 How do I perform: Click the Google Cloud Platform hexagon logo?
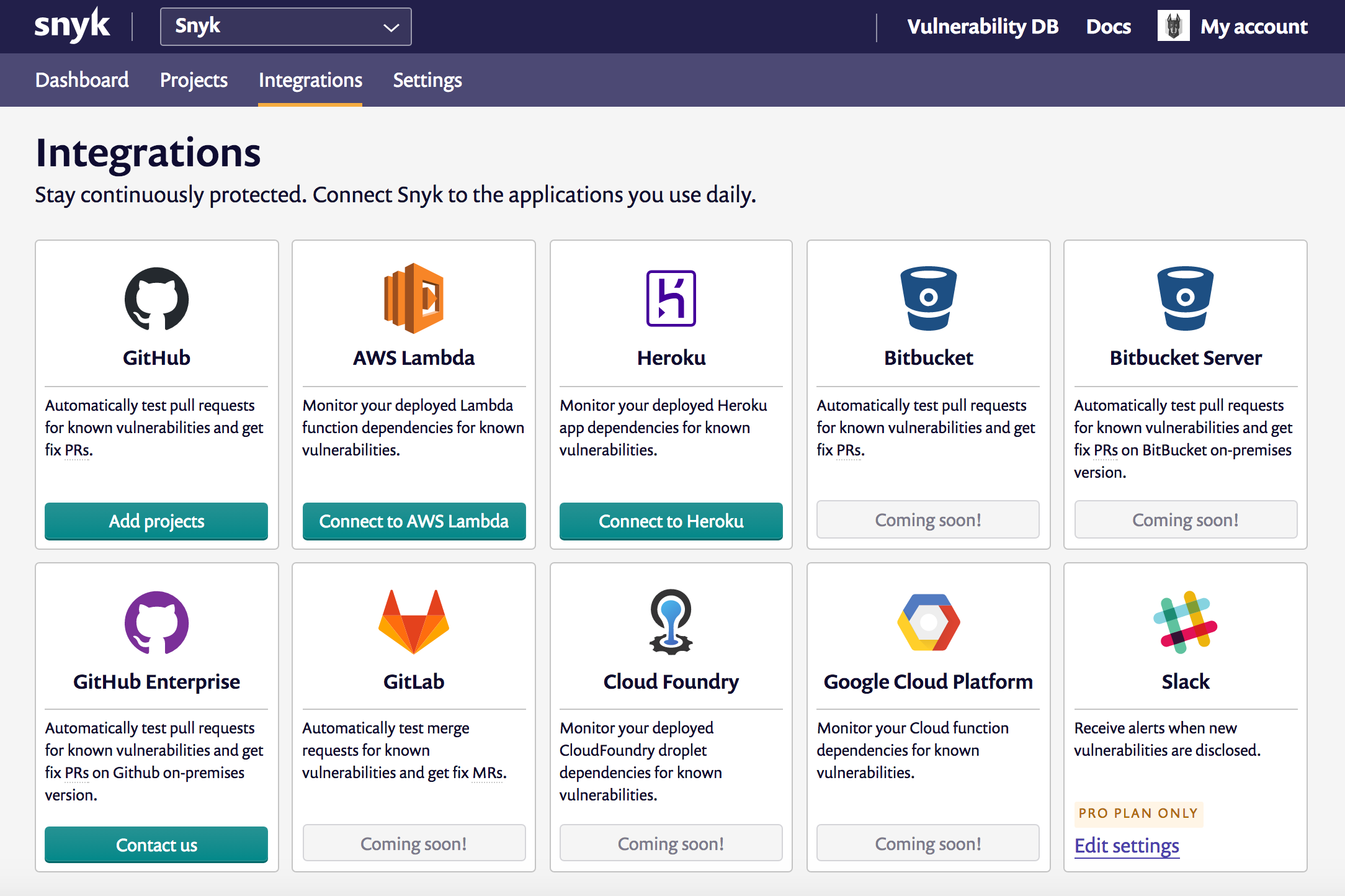pyautogui.click(x=928, y=622)
